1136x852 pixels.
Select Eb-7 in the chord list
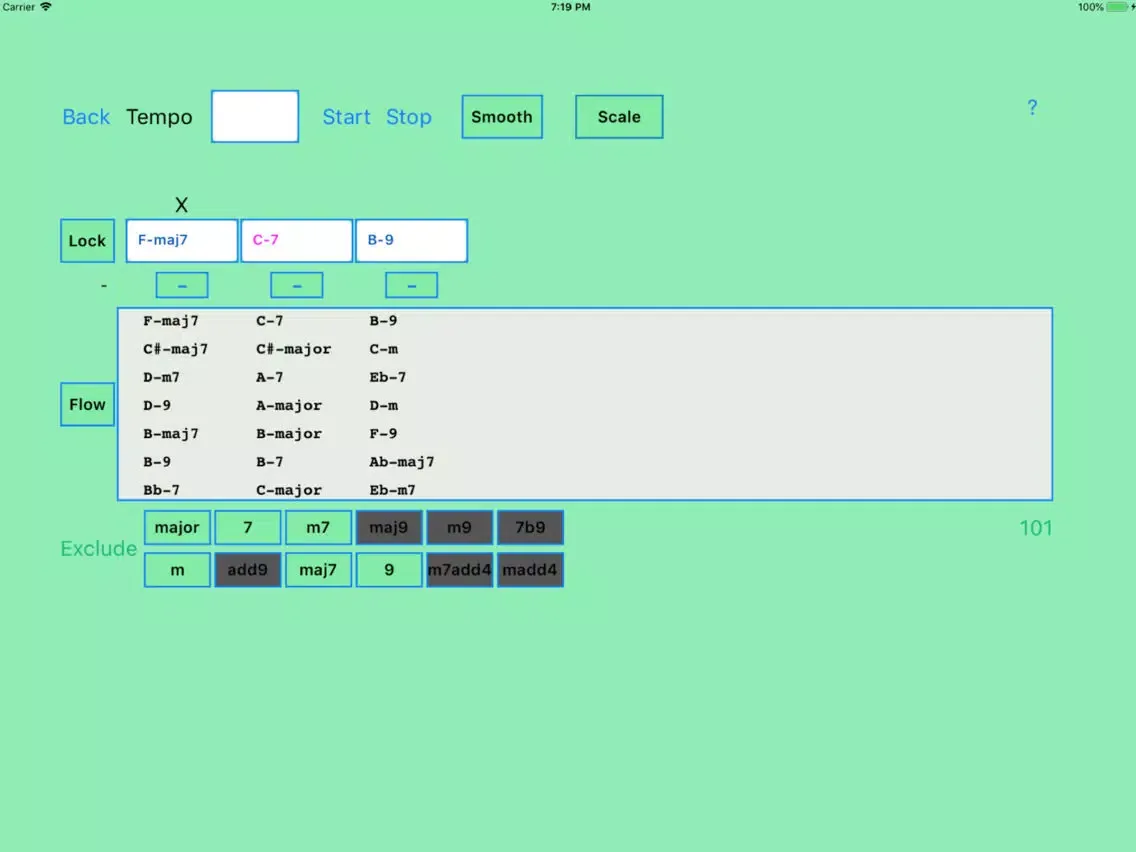[x=388, y=377]
